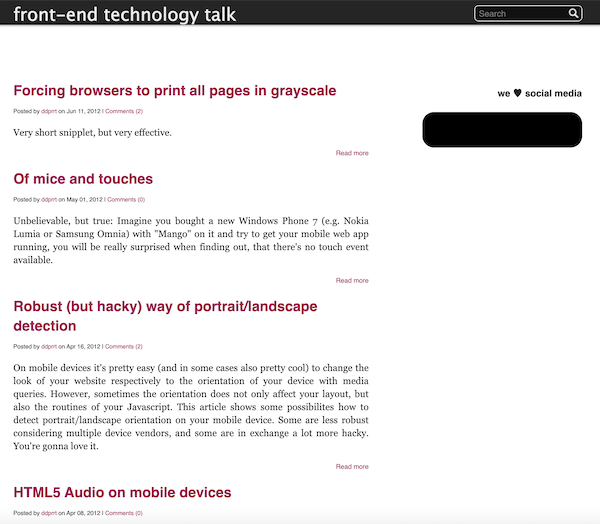Click author ddprrt on HTML5 Audio post
The height and width of the screenshot is (524, 600).
[x=49, y=513]
